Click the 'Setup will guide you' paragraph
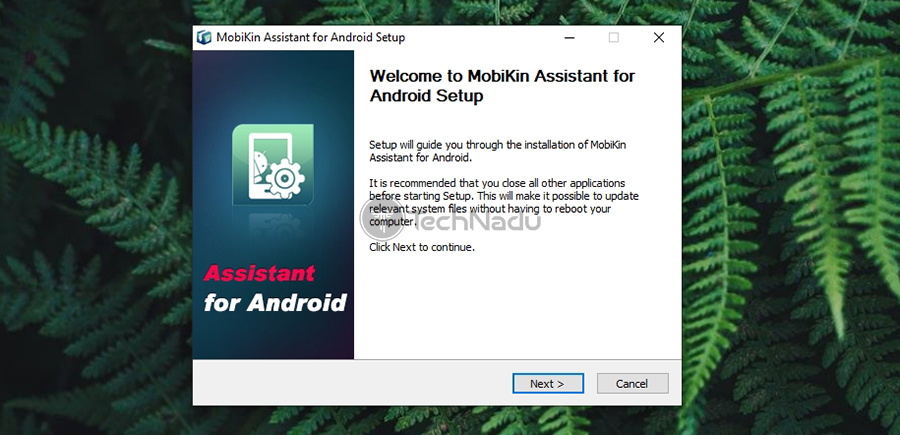The height and width of the screenshot is (435, 900). click(x=498, y=151)
